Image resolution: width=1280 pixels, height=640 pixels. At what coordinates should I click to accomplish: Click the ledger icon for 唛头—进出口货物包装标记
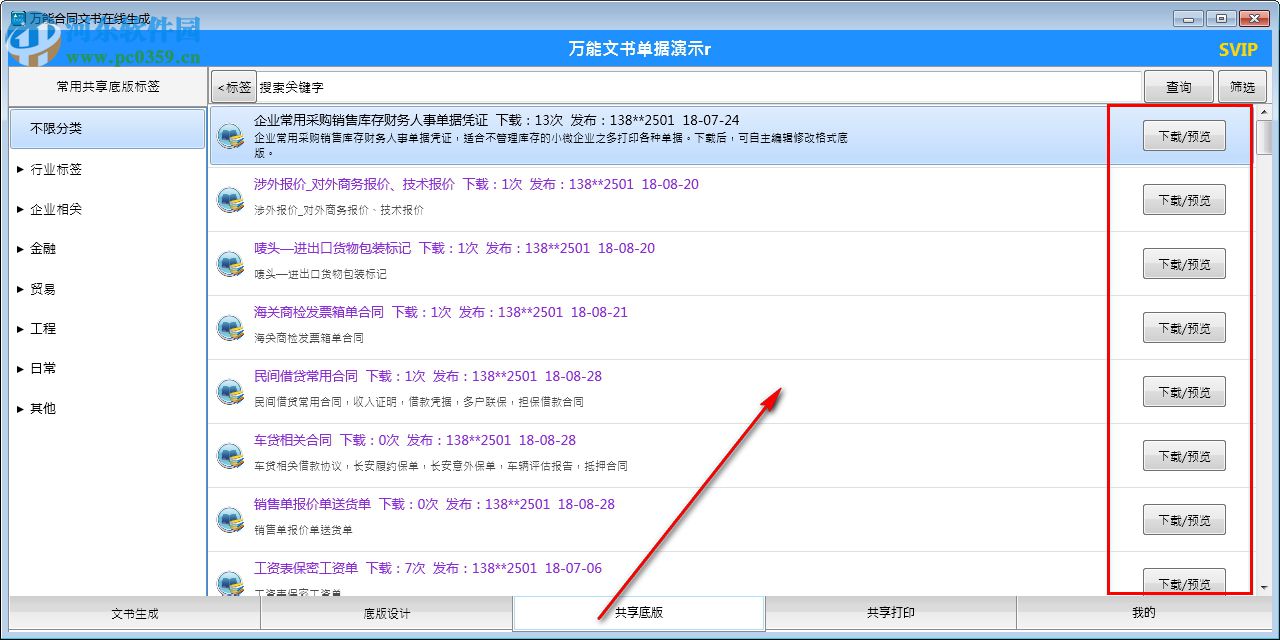click(x=230, y=263)
